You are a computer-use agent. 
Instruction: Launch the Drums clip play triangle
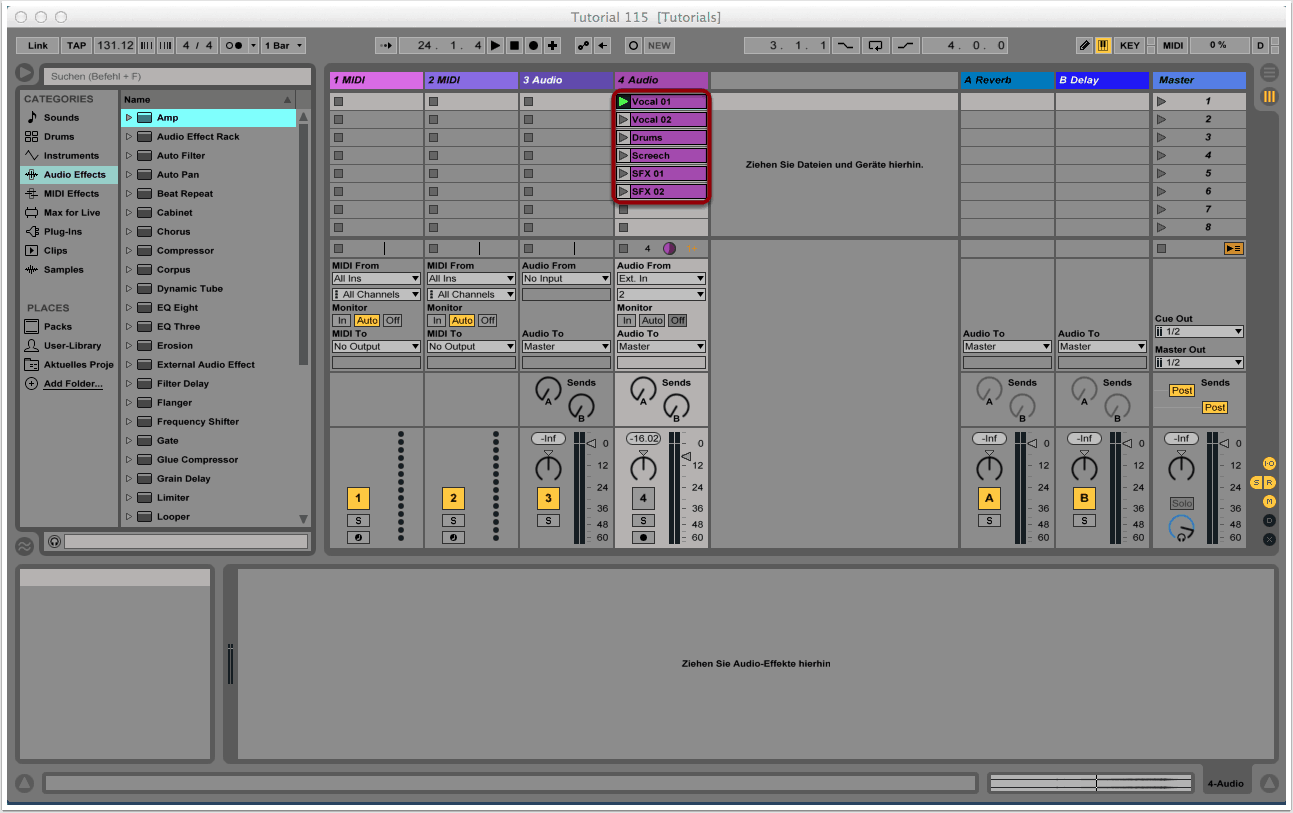tap(624, 138)
